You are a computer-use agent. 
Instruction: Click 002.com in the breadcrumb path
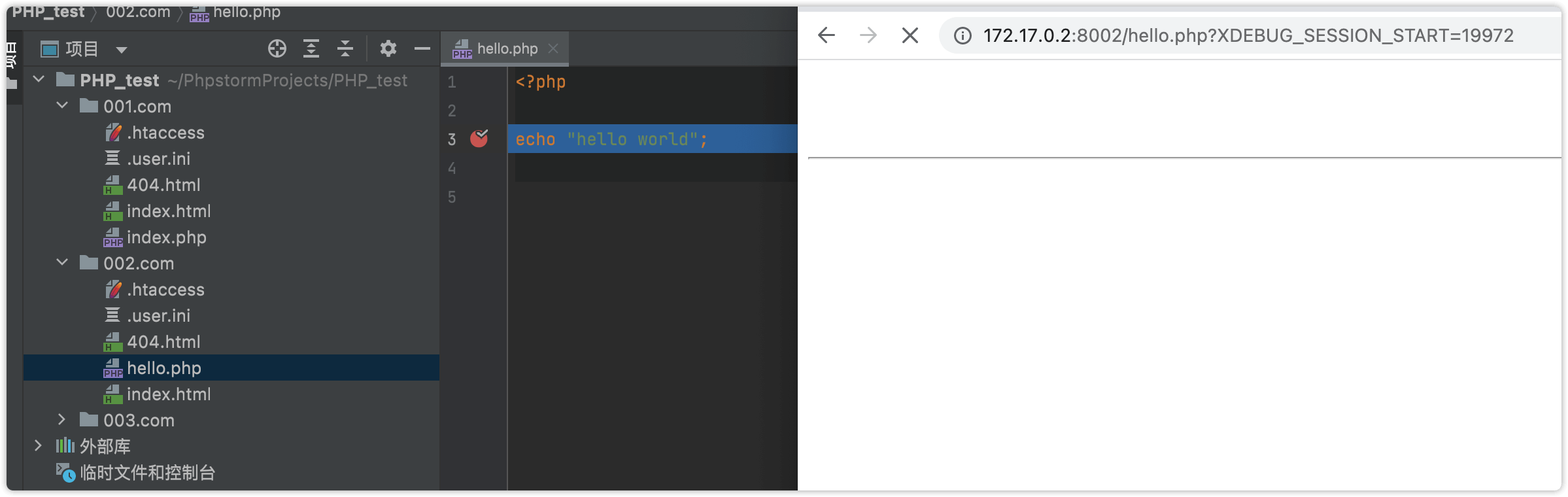[138, 12]
